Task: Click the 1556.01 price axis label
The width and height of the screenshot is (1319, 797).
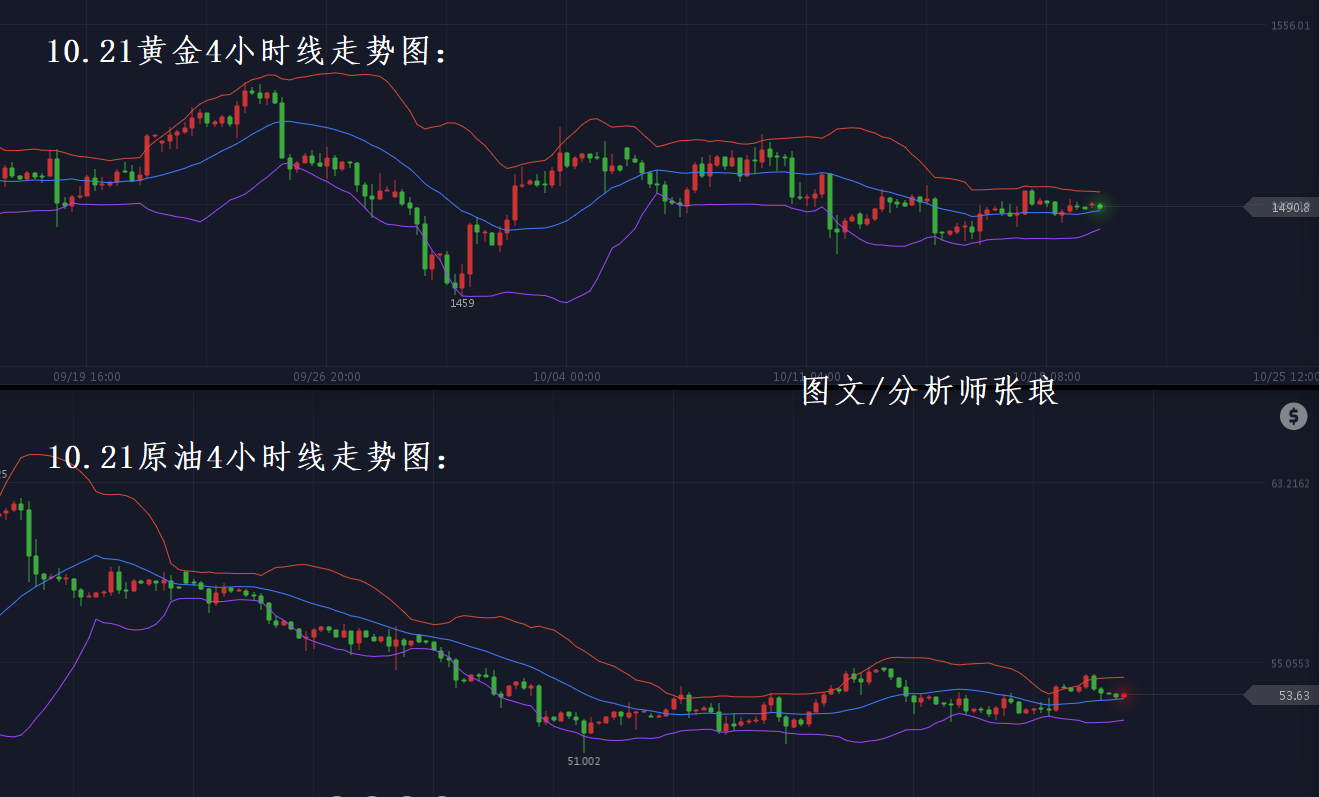Action: pos(1290,26)
